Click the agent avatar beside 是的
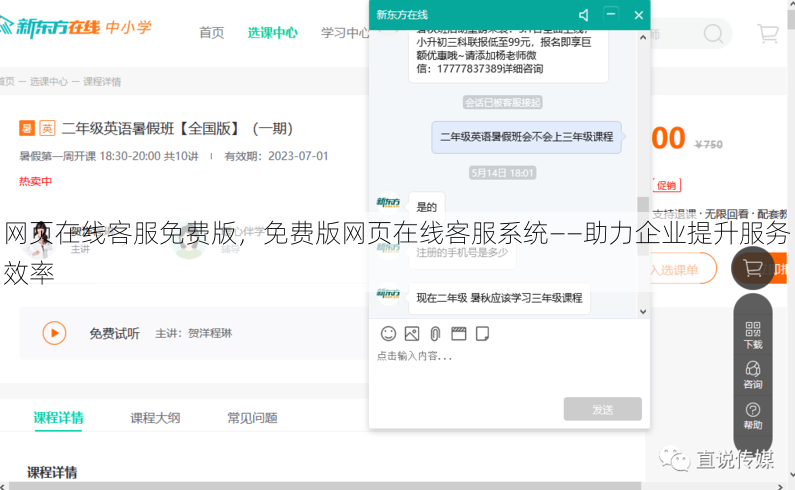 [x=388, y=202]
